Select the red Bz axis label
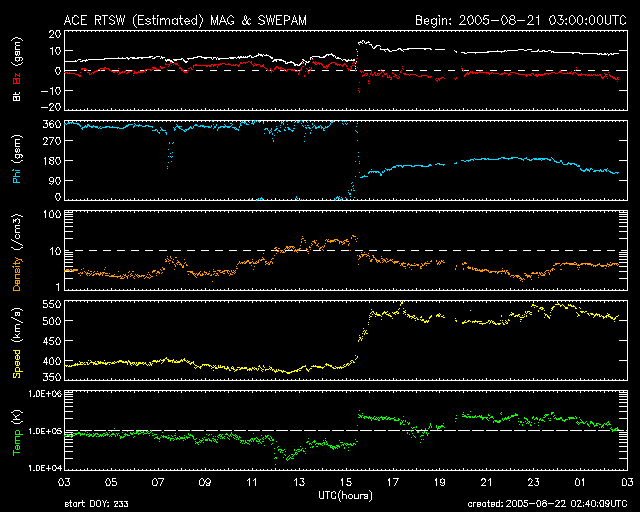Image resolution: width=640 pixels, height=512 pixels. (17, 80)
